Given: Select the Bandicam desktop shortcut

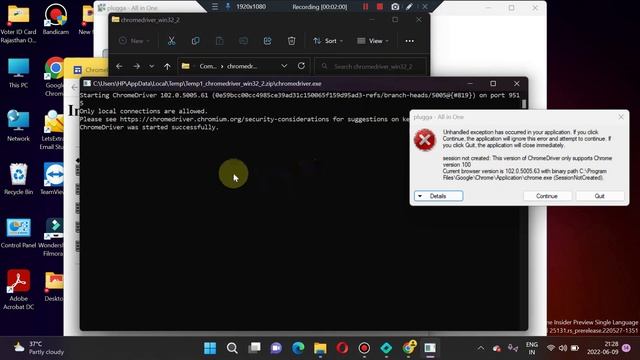Looking at the screenshot, I should coord(56,19).
